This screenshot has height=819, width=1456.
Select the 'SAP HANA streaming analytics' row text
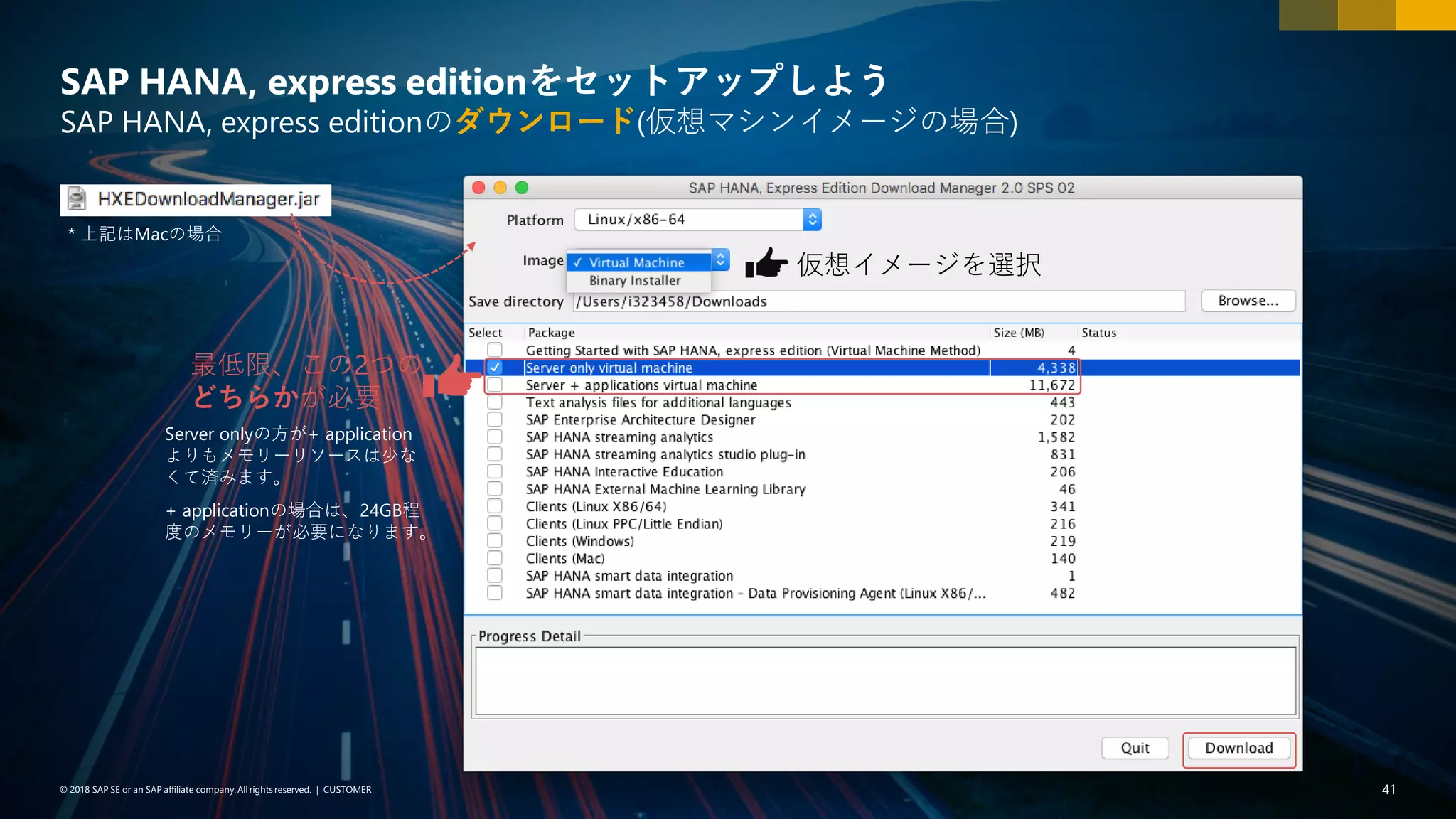[619, 437]
